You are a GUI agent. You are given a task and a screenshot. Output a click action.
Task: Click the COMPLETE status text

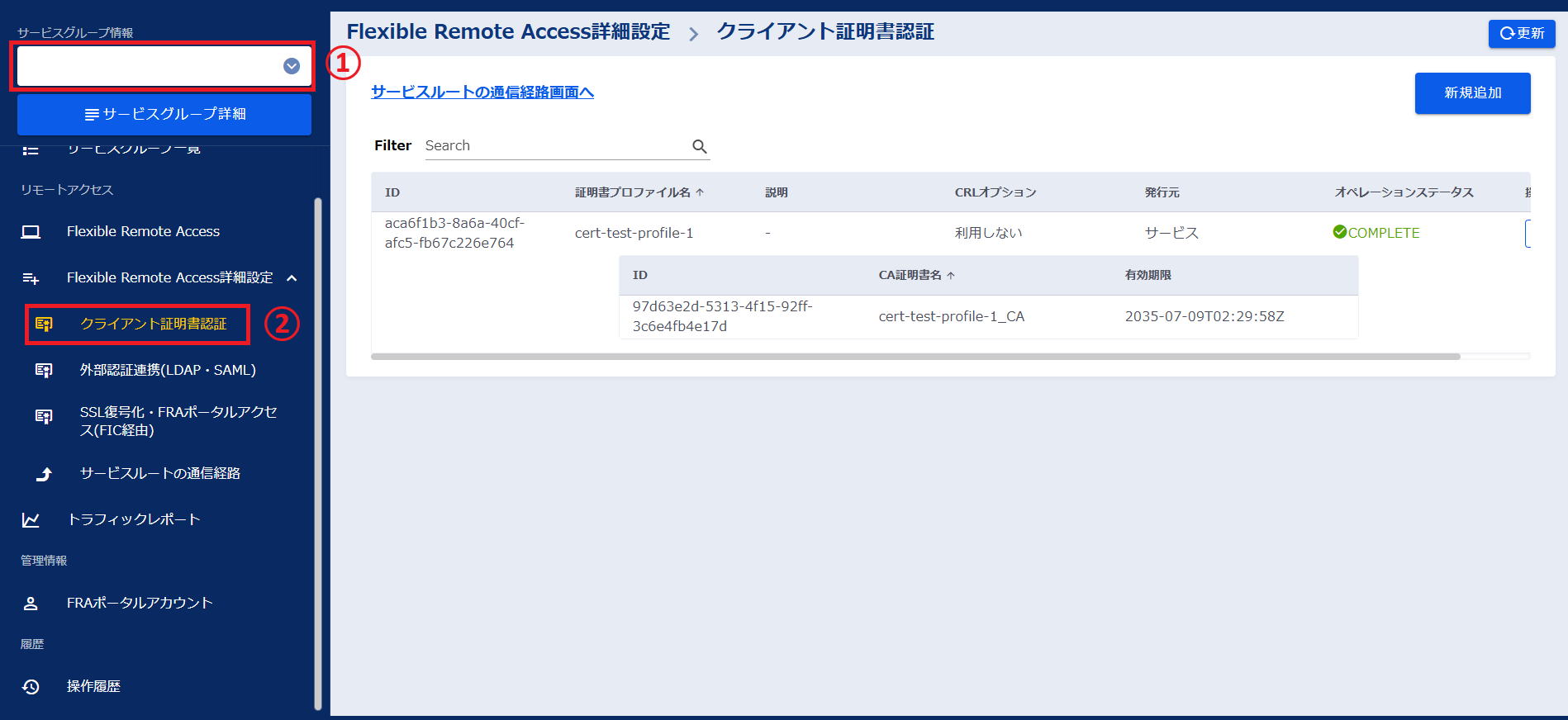pyautogui.click(x=1384, y=234)
